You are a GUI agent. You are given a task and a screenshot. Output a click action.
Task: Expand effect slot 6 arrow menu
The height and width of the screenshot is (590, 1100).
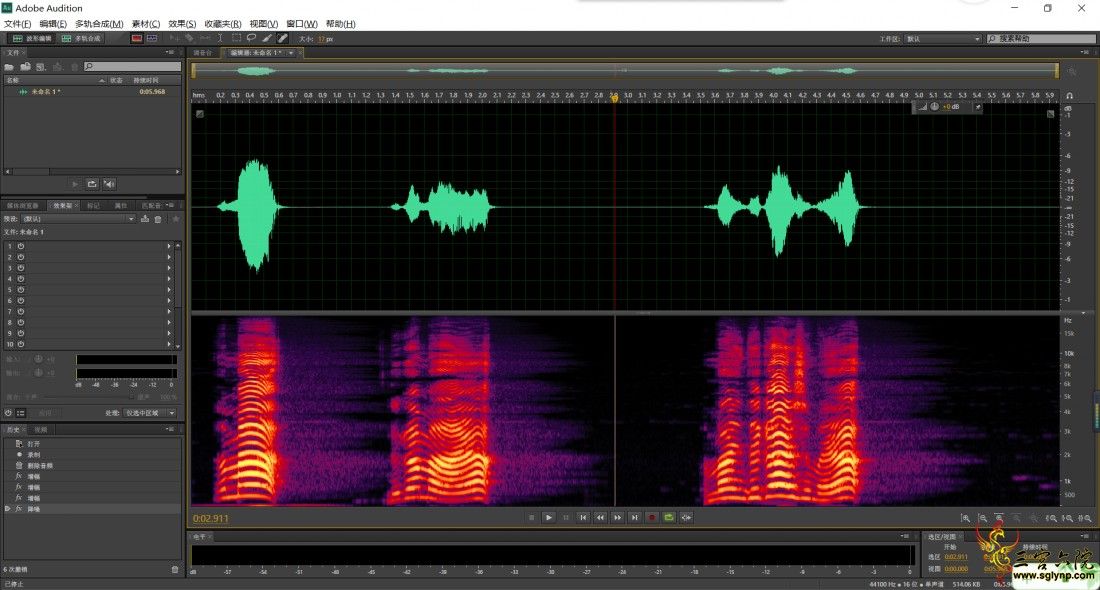click(169, 301)
